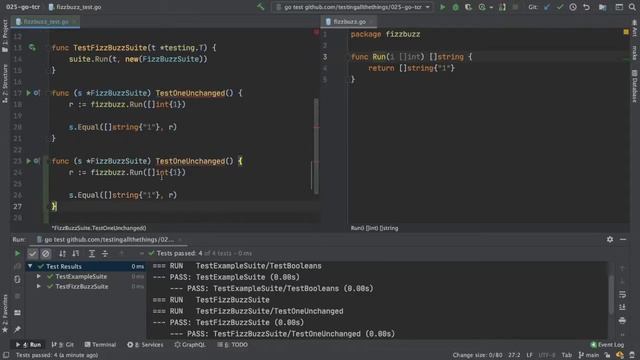
Task: Expand the TestExampleSuite node
Action: (39, 276)
